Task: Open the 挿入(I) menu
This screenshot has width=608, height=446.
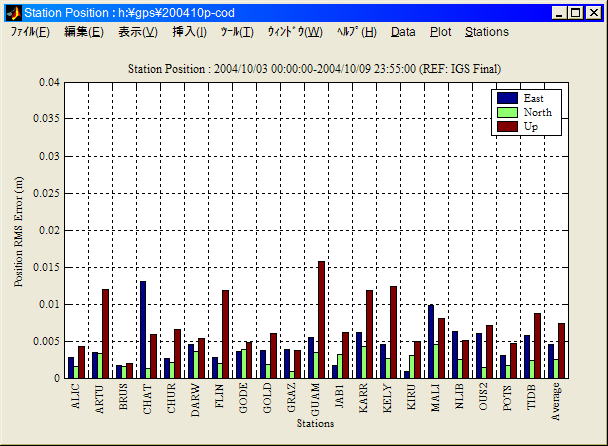Action: pyautogui.click(x=189, y=32)
